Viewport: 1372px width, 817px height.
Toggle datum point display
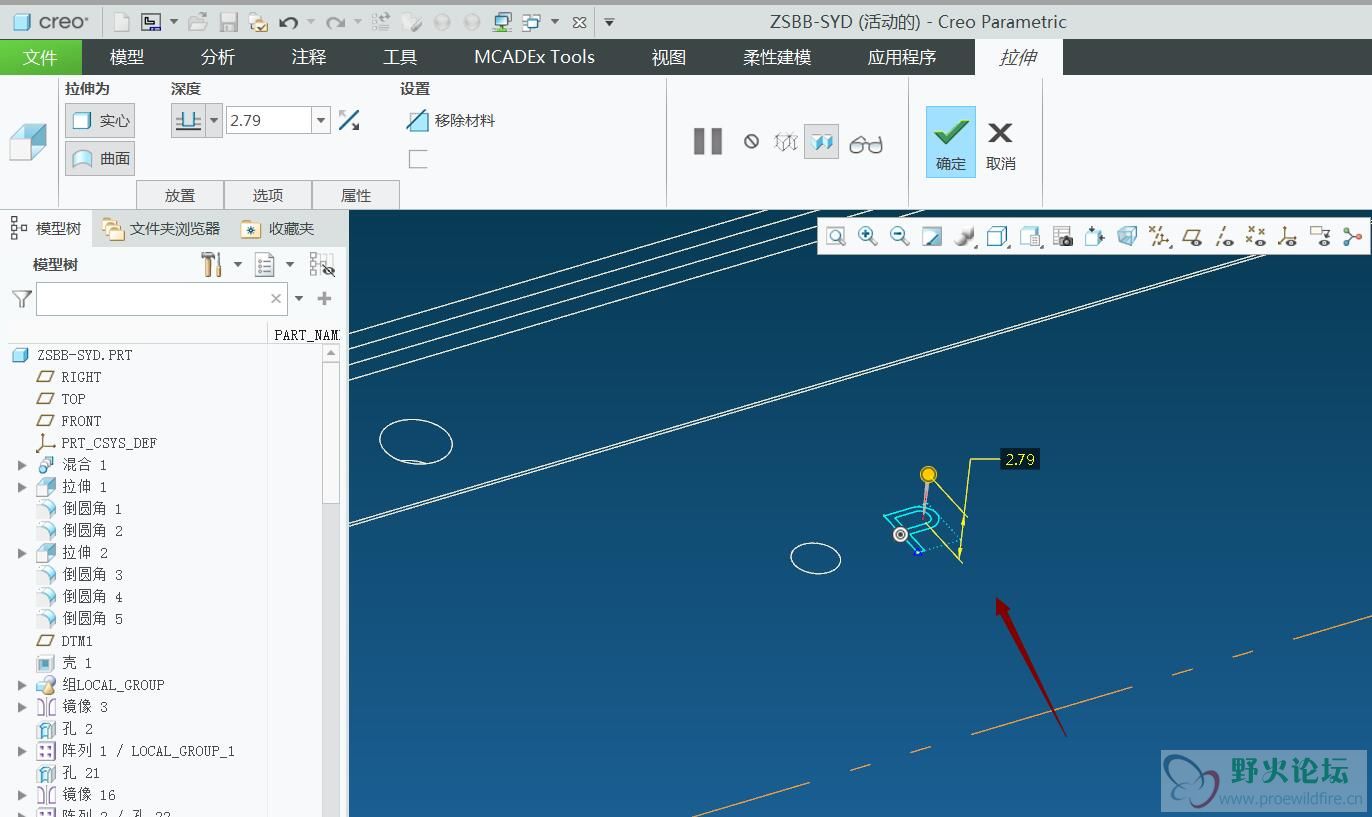click(1256, 236)
